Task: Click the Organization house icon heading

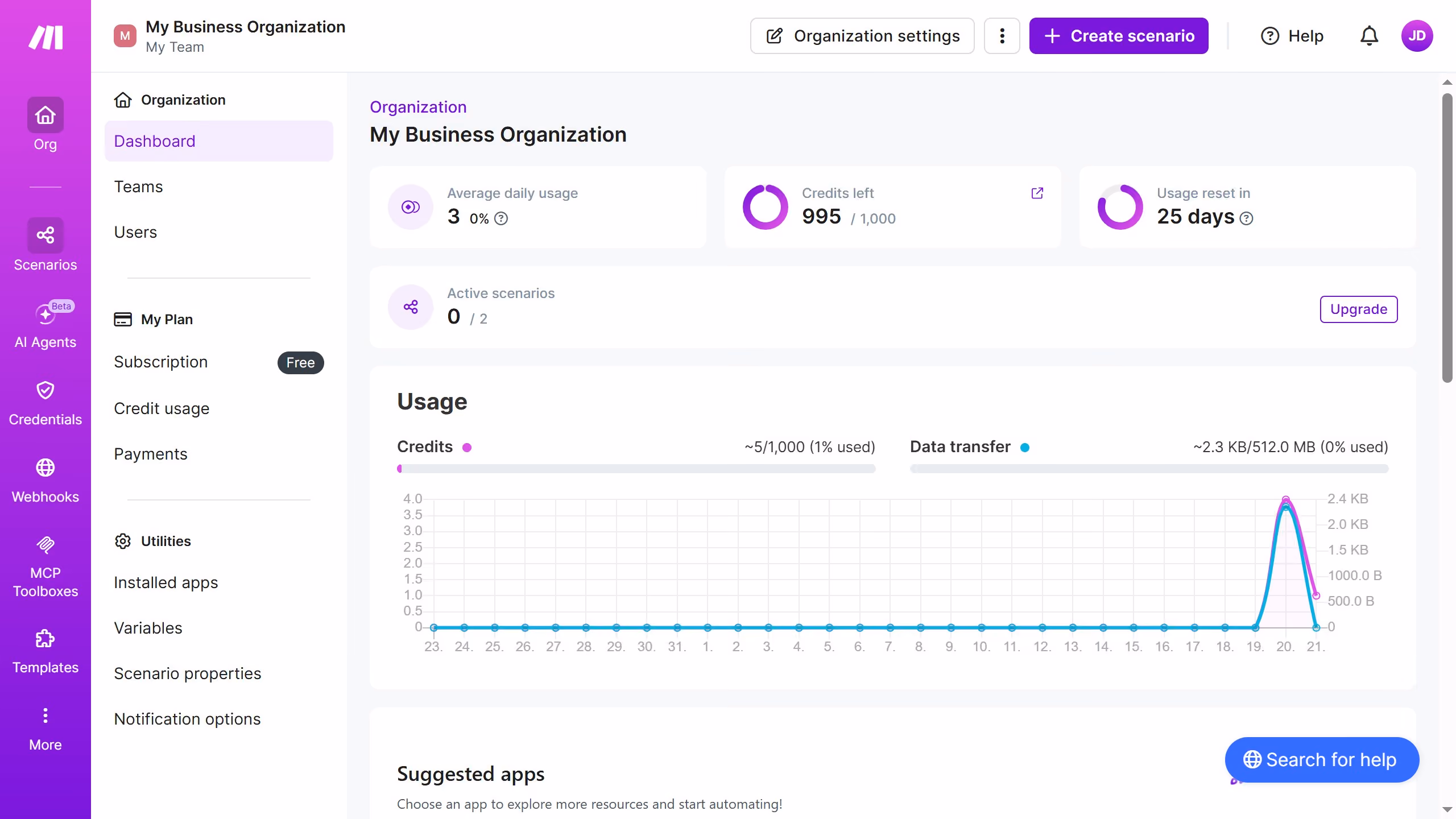Action: [x=123, y=100]
